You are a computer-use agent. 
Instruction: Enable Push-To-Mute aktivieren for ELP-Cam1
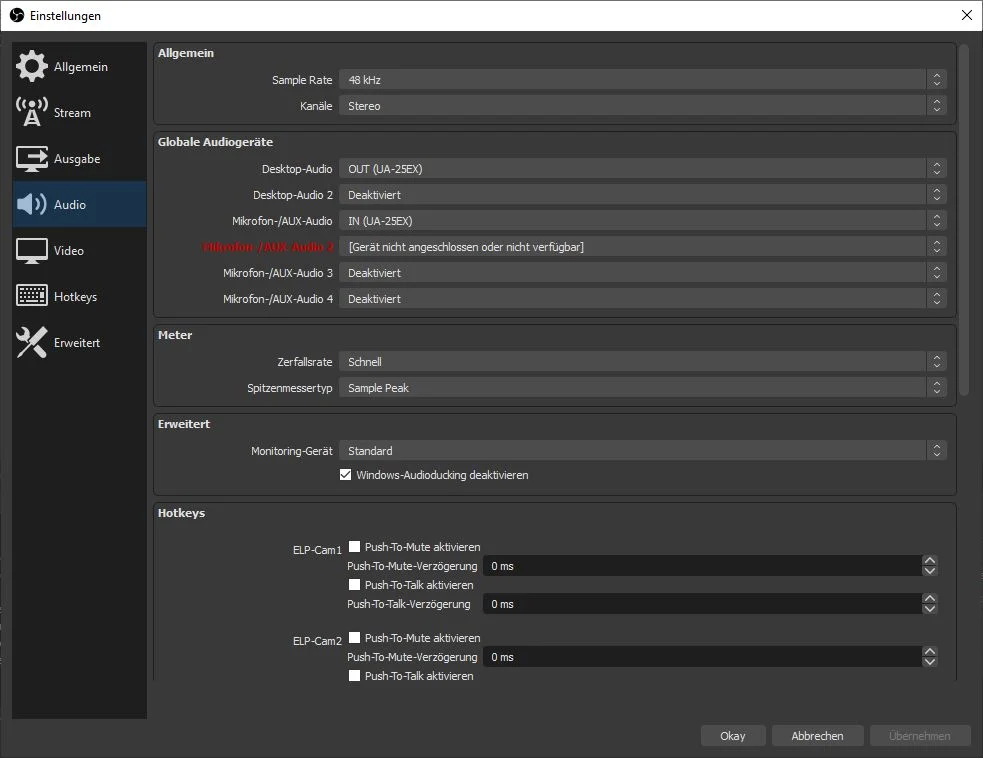[354, 546]
